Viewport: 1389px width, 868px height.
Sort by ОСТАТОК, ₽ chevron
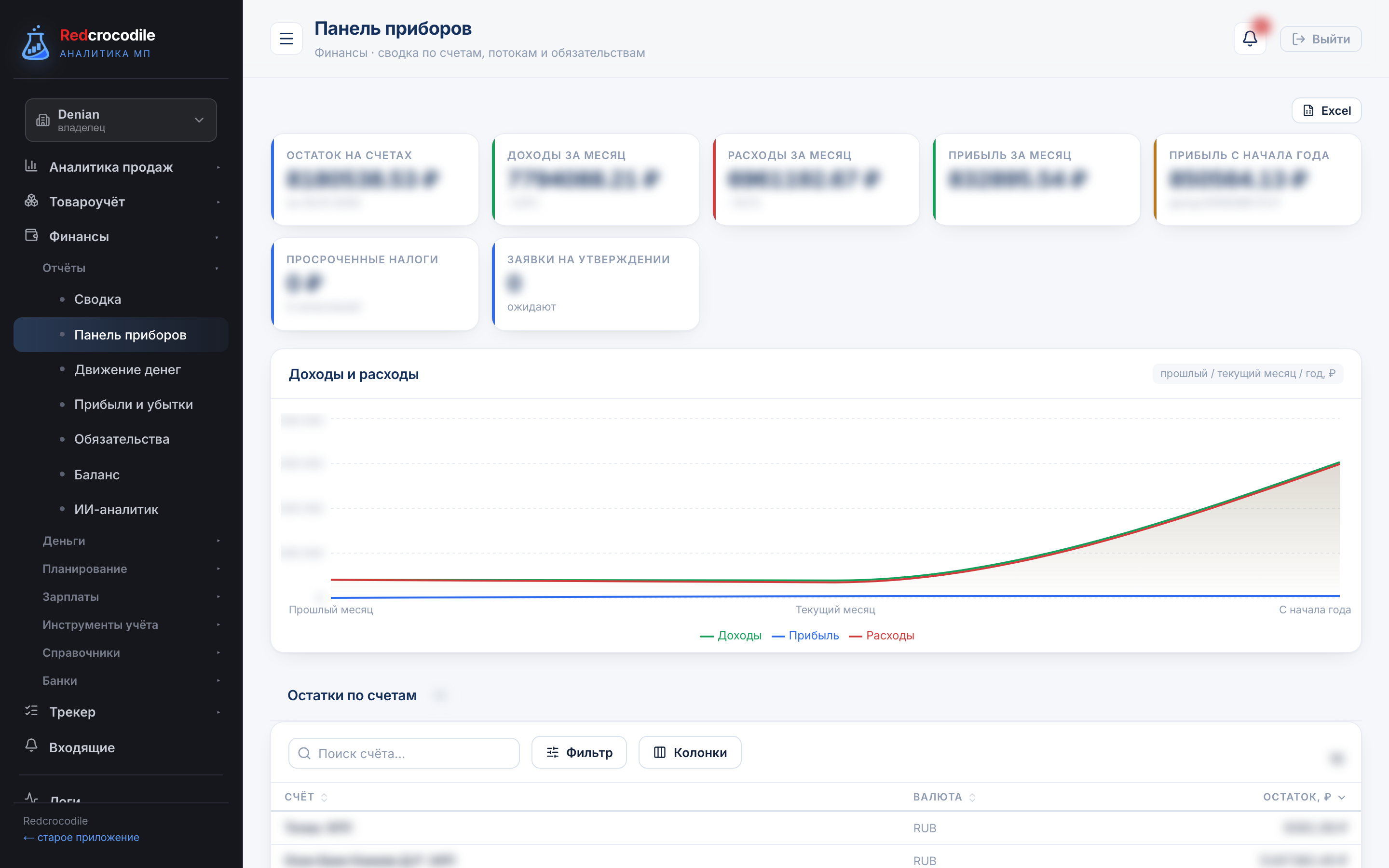(x=1341, y=798)
